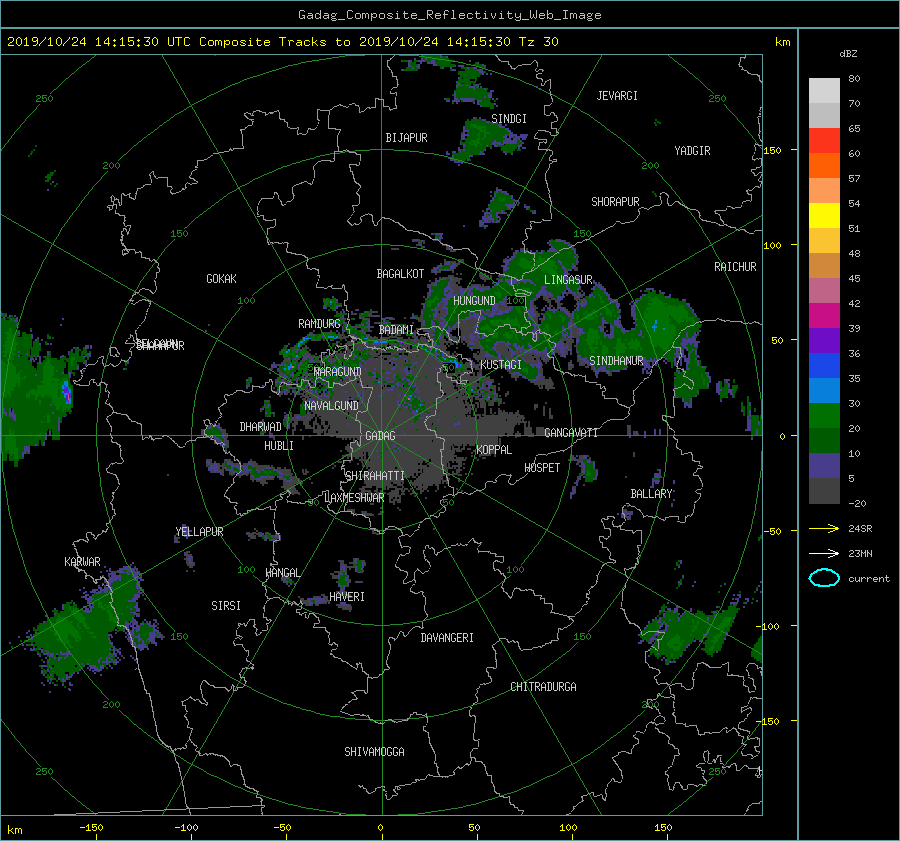Click the KOPPAL city label
Viewport: 900px width, 841px height.
click(x=494, y=450)
